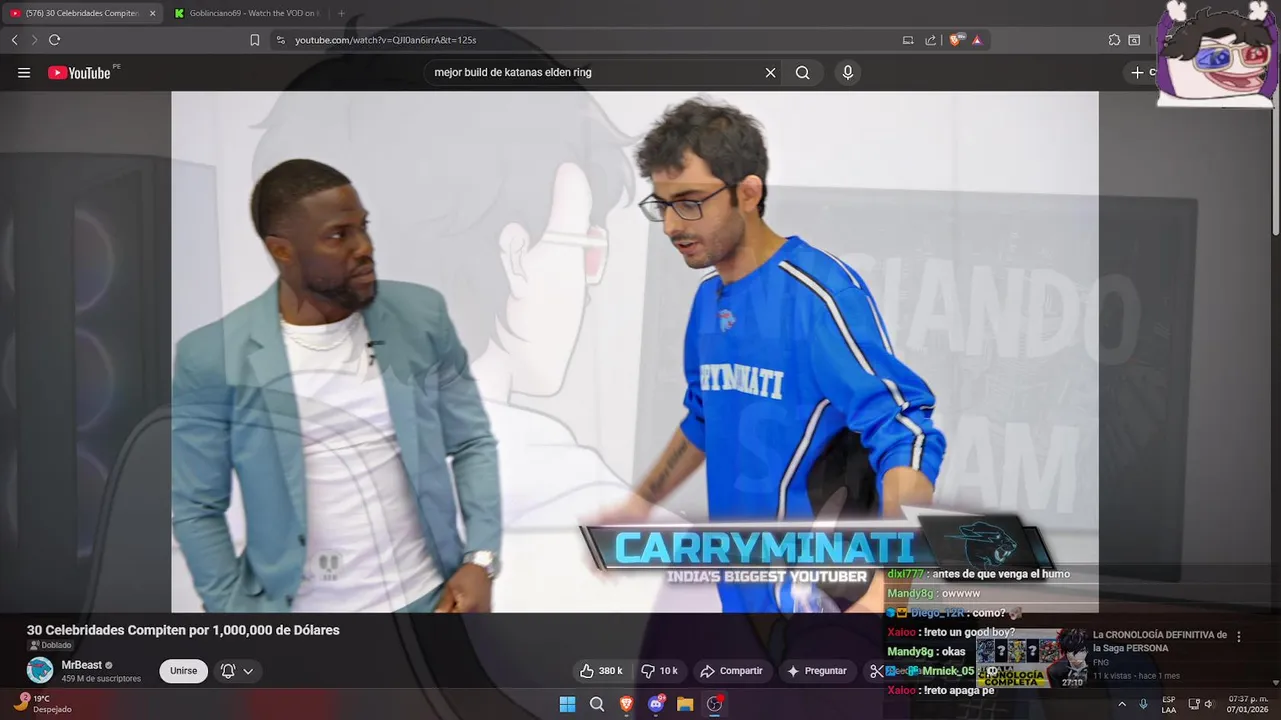This screenshot has width=1281, height=720.
Task: Switch to the 30 Celebridades Compiten tab
Action: tap(82, 13)
